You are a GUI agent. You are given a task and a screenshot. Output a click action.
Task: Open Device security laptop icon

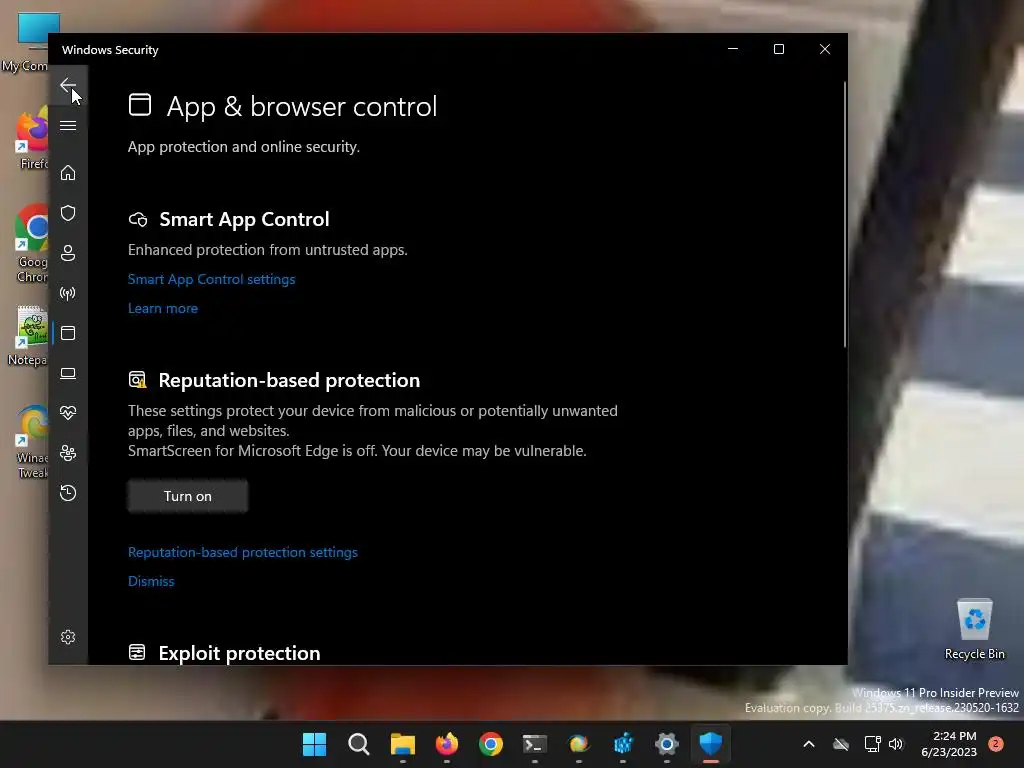pyautogui.click(x=68, y=373)
